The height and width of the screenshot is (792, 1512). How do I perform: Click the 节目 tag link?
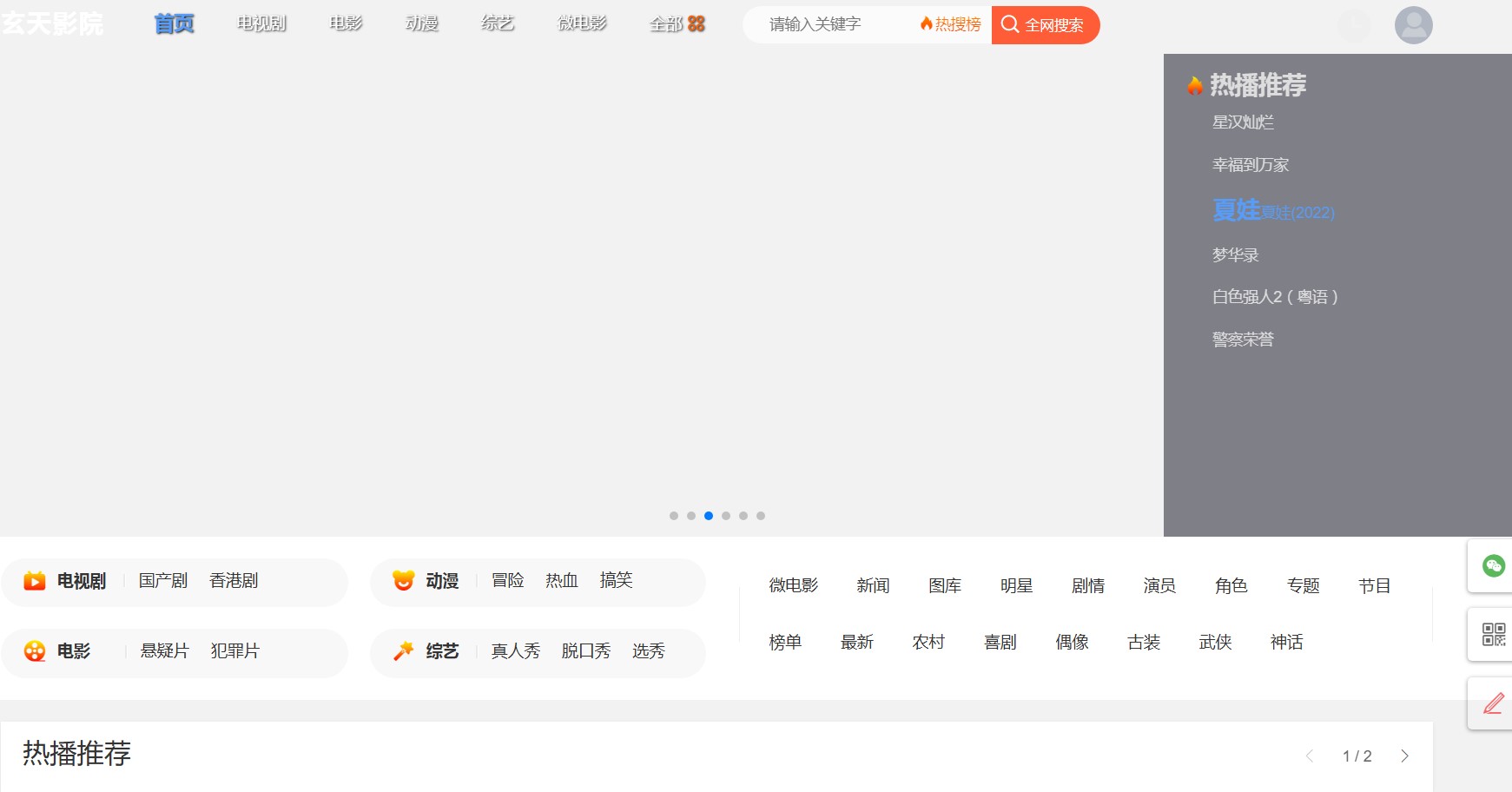1375,586
